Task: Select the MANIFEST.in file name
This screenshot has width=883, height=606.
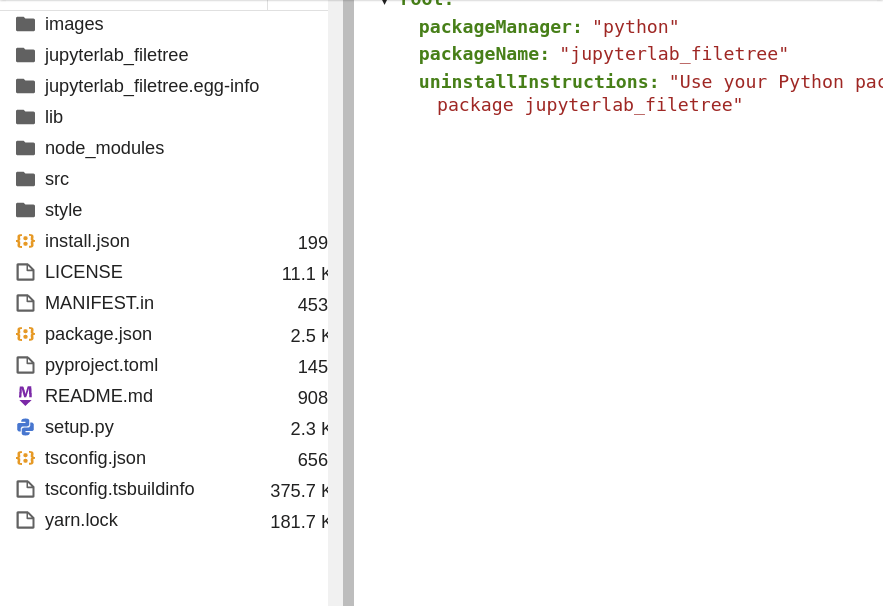Action: click(99, 303)
